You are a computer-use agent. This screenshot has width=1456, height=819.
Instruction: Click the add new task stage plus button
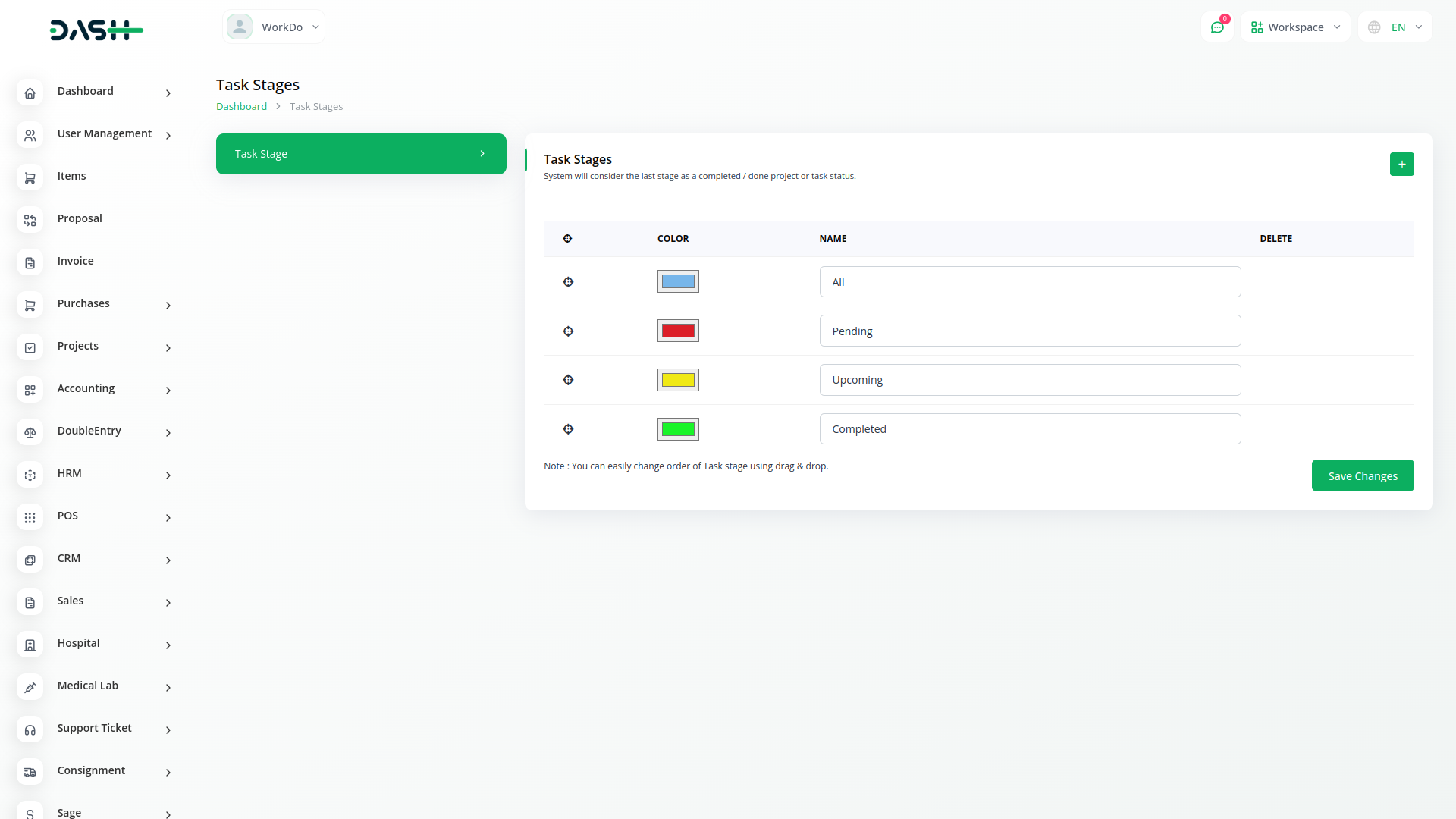tap(1401, 164)
